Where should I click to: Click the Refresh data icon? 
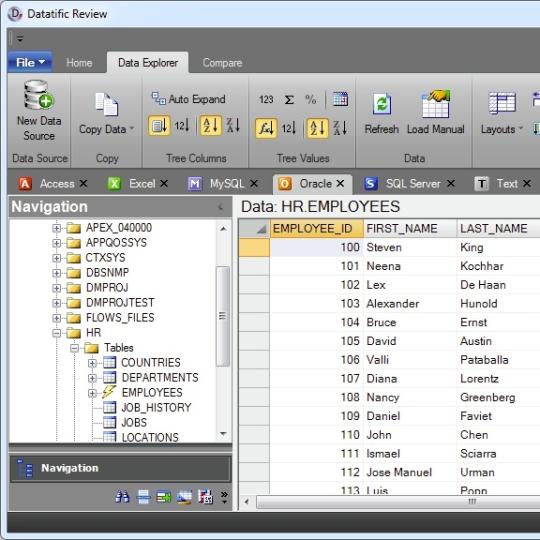[x=382, y=103]
